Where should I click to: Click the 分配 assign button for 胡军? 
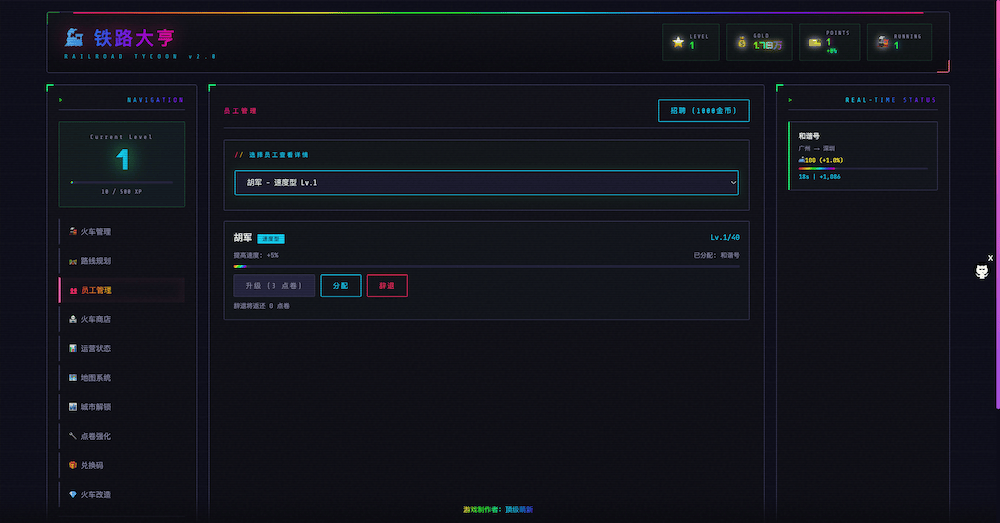341,286
